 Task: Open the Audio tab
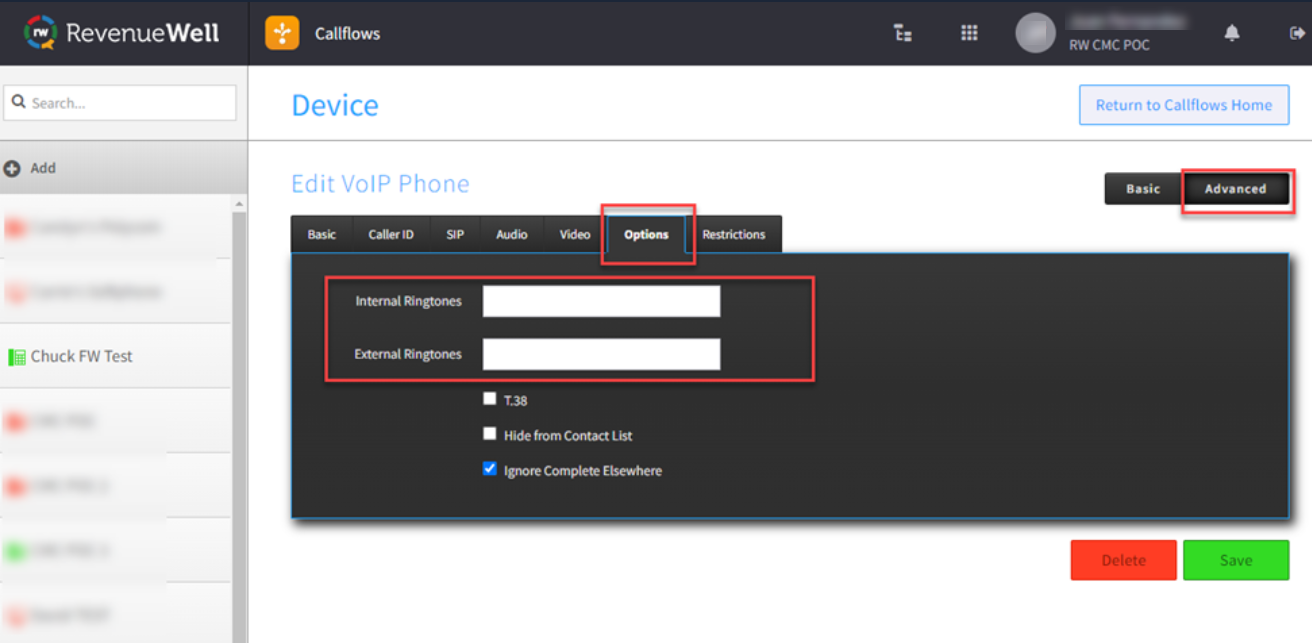tap(512, 234)
